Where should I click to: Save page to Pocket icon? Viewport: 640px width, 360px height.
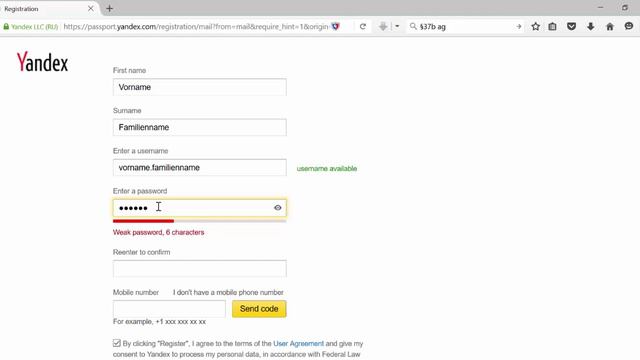click(571, 27)
